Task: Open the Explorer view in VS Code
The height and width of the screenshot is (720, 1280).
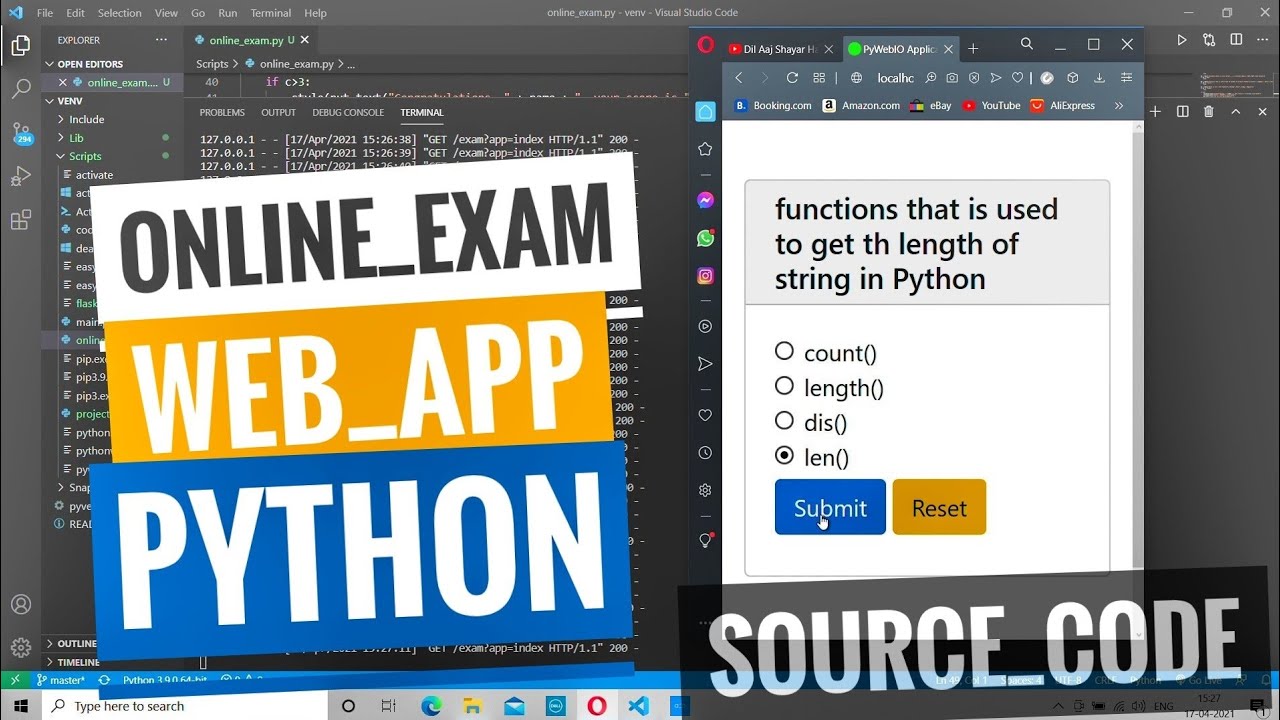Action: pyautogui.click(x=21, y=45)
